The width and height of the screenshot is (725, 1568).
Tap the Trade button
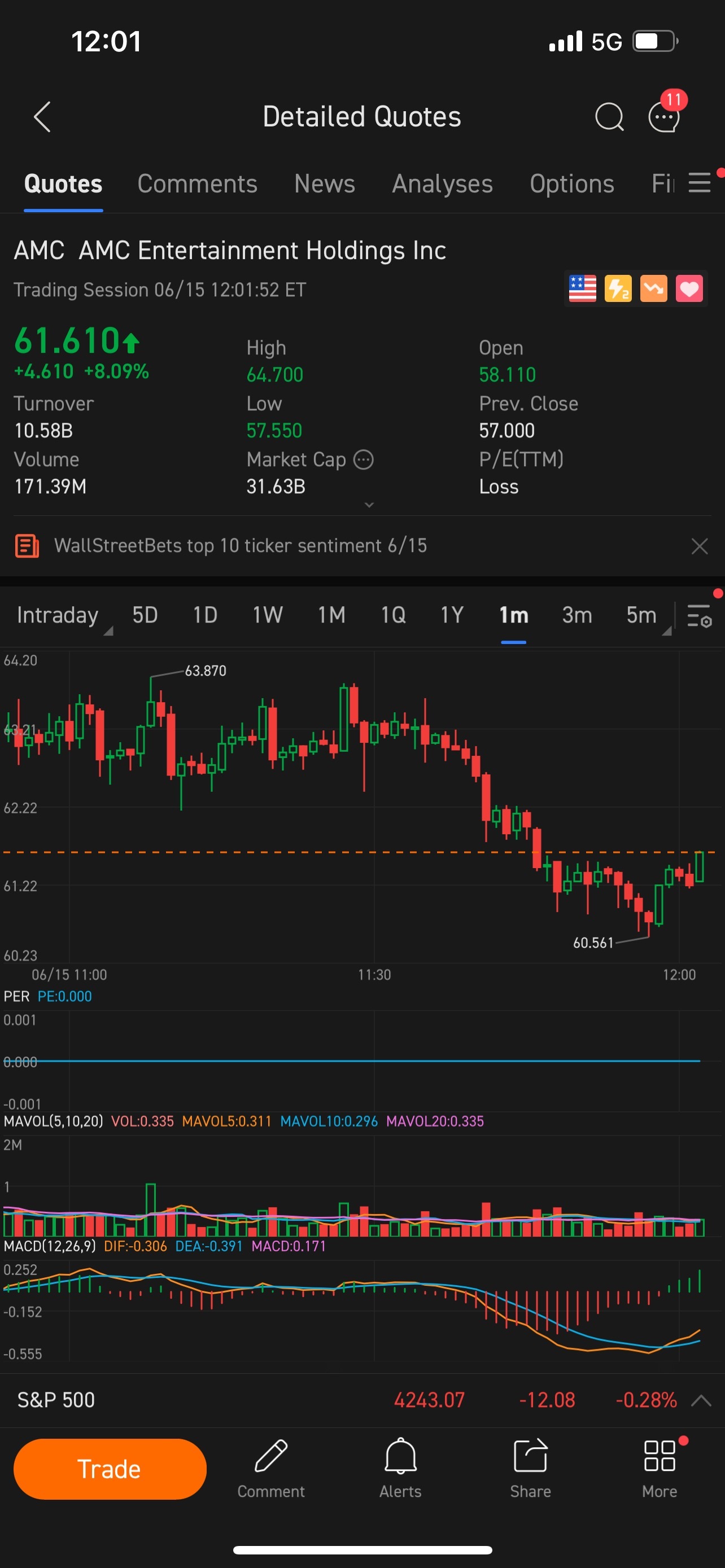(110, 1468)
